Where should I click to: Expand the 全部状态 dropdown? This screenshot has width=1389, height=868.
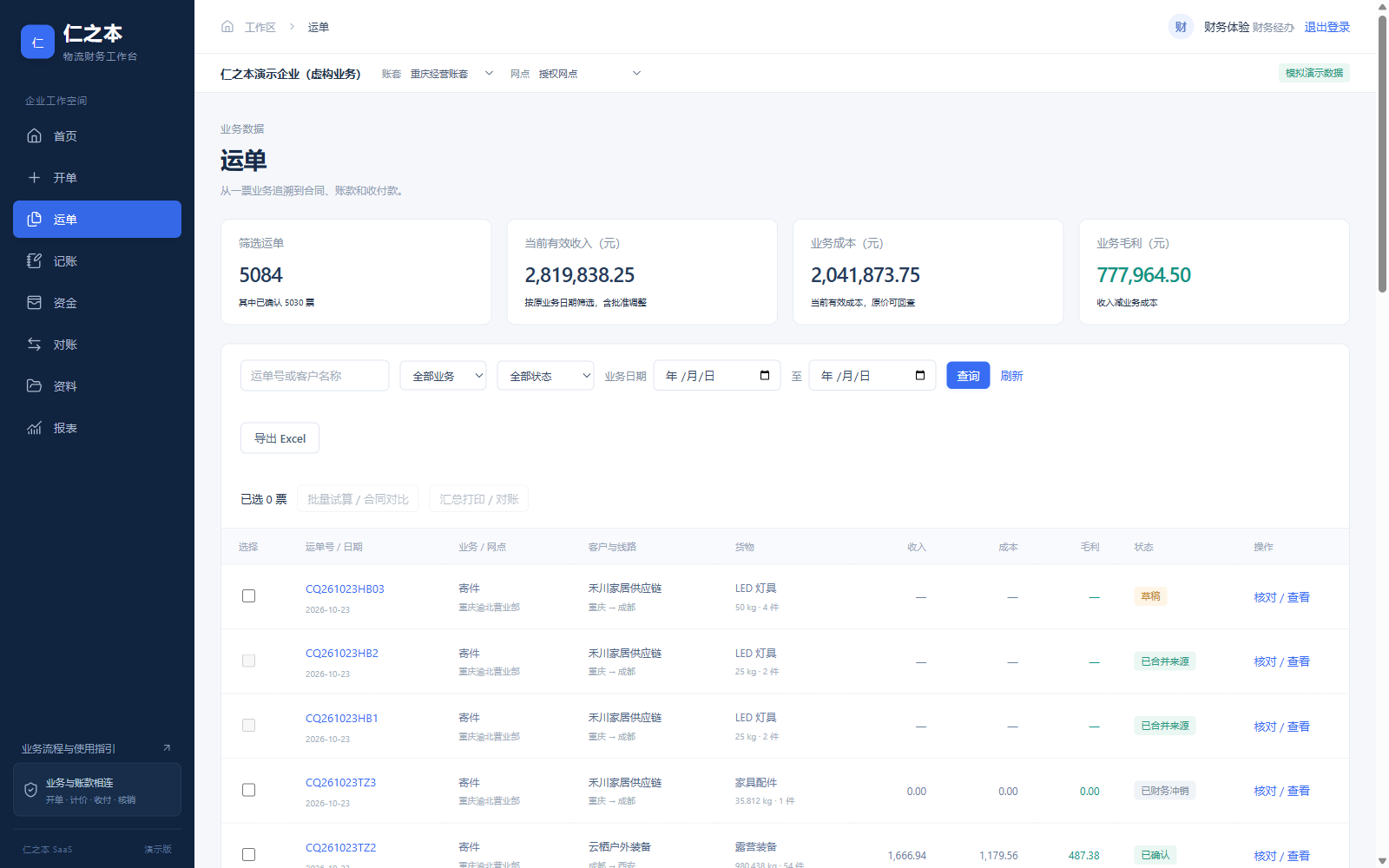click(x=545, y=376)
